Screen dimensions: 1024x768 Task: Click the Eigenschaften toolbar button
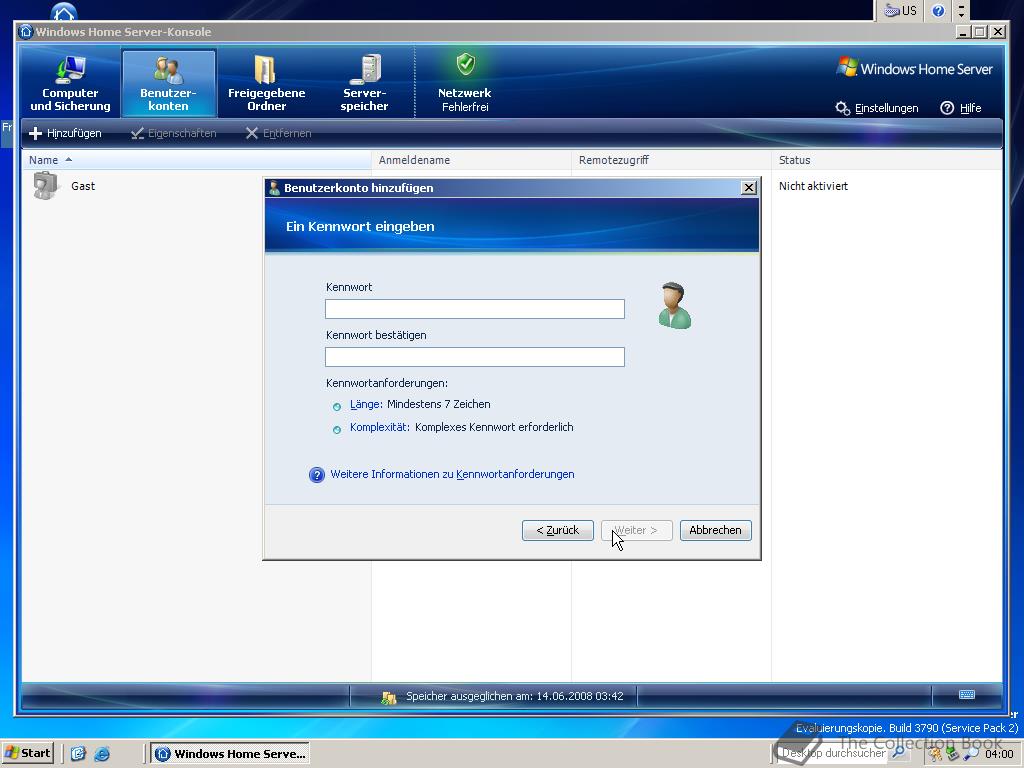[x=174, y=133]
